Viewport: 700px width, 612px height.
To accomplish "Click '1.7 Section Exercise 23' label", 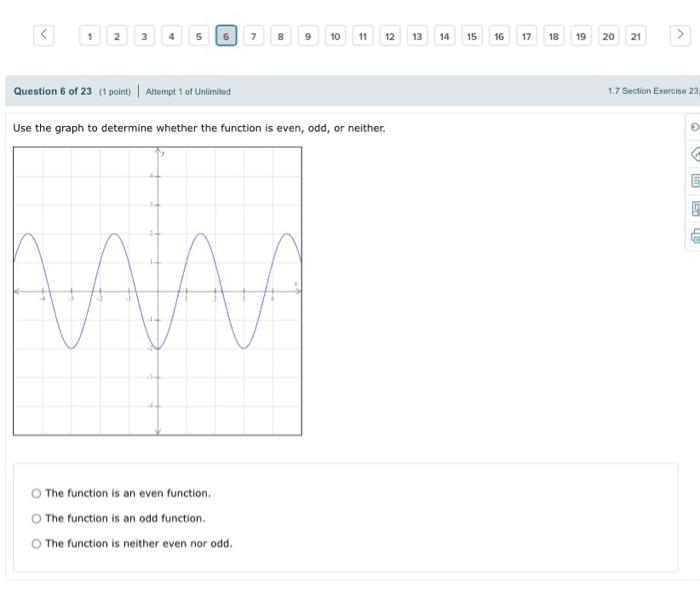I will point(654,91).
